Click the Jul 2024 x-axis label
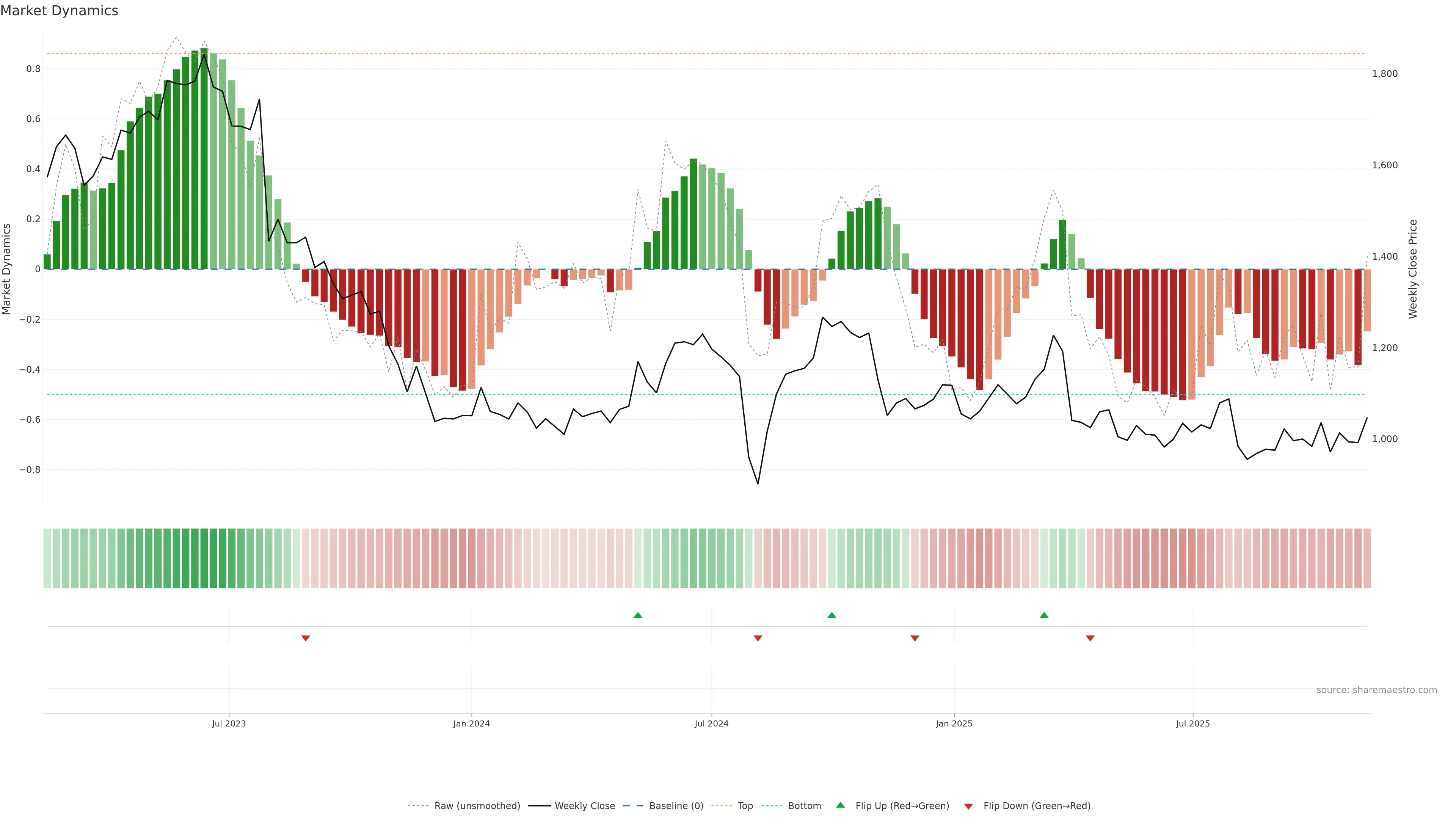Image resolution: width=1456 pixels, height=819 pixels. point(711,723)
